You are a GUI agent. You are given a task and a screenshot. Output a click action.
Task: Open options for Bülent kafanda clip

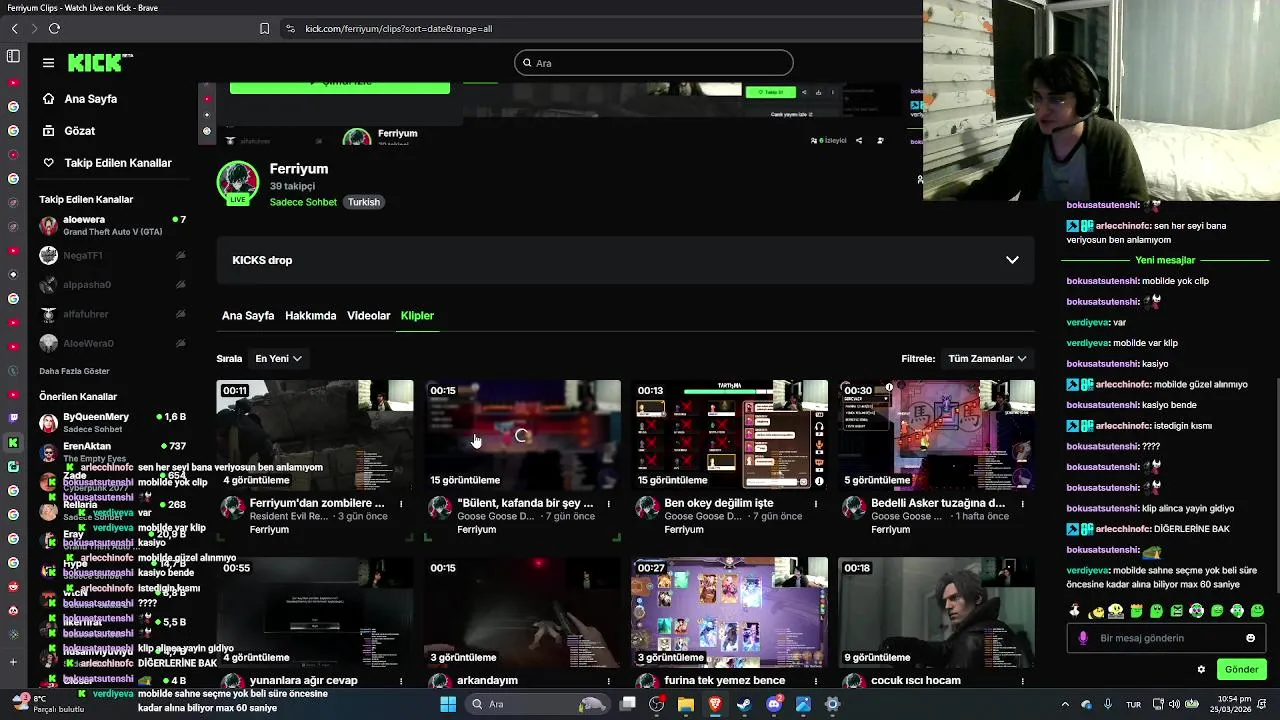608,504
